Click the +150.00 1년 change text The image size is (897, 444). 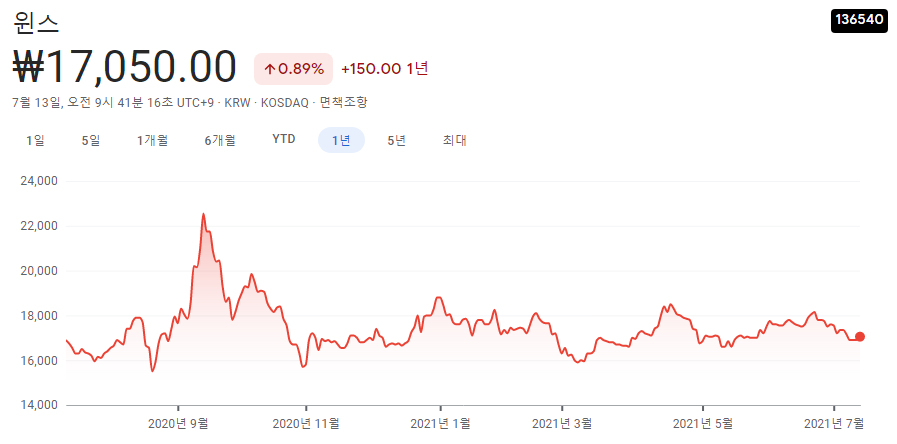pos(384,69)
